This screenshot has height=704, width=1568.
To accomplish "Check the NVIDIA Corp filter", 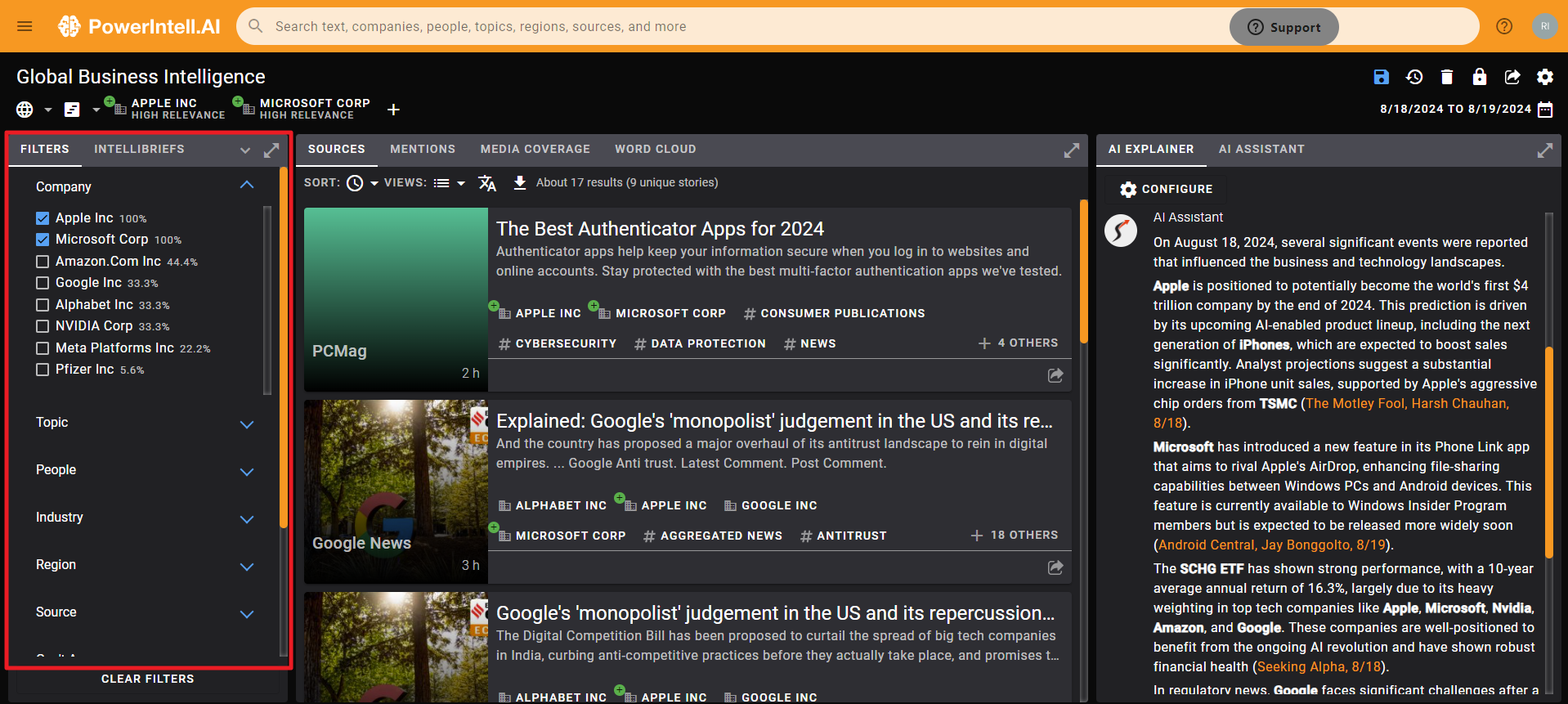I will tap(43, 326).
